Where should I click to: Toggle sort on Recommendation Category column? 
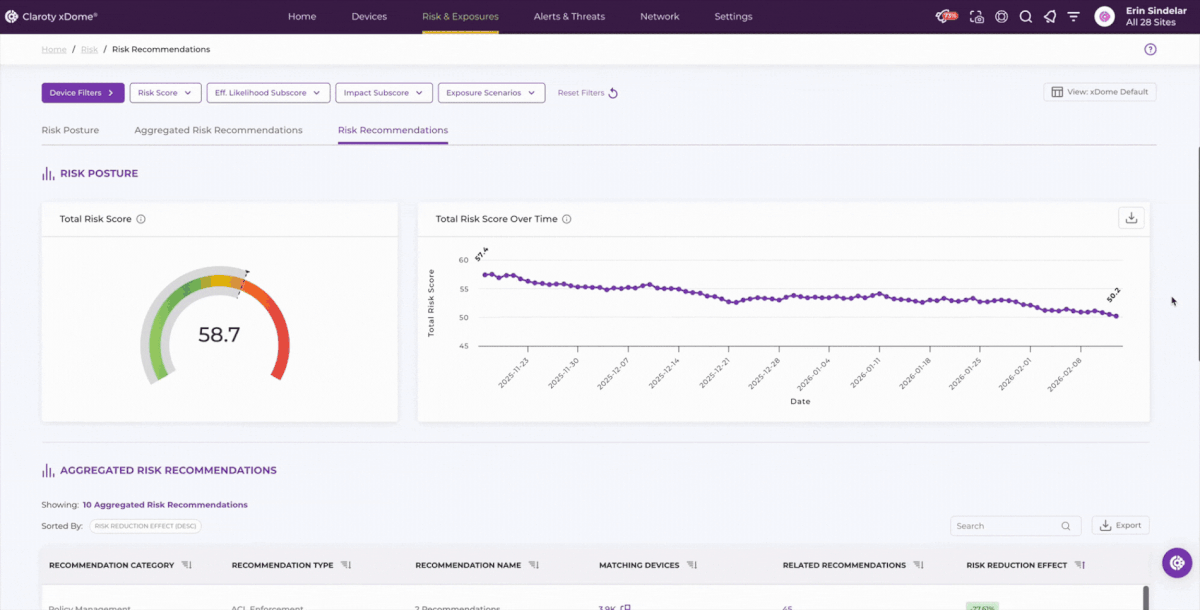(x=186, y=565)
